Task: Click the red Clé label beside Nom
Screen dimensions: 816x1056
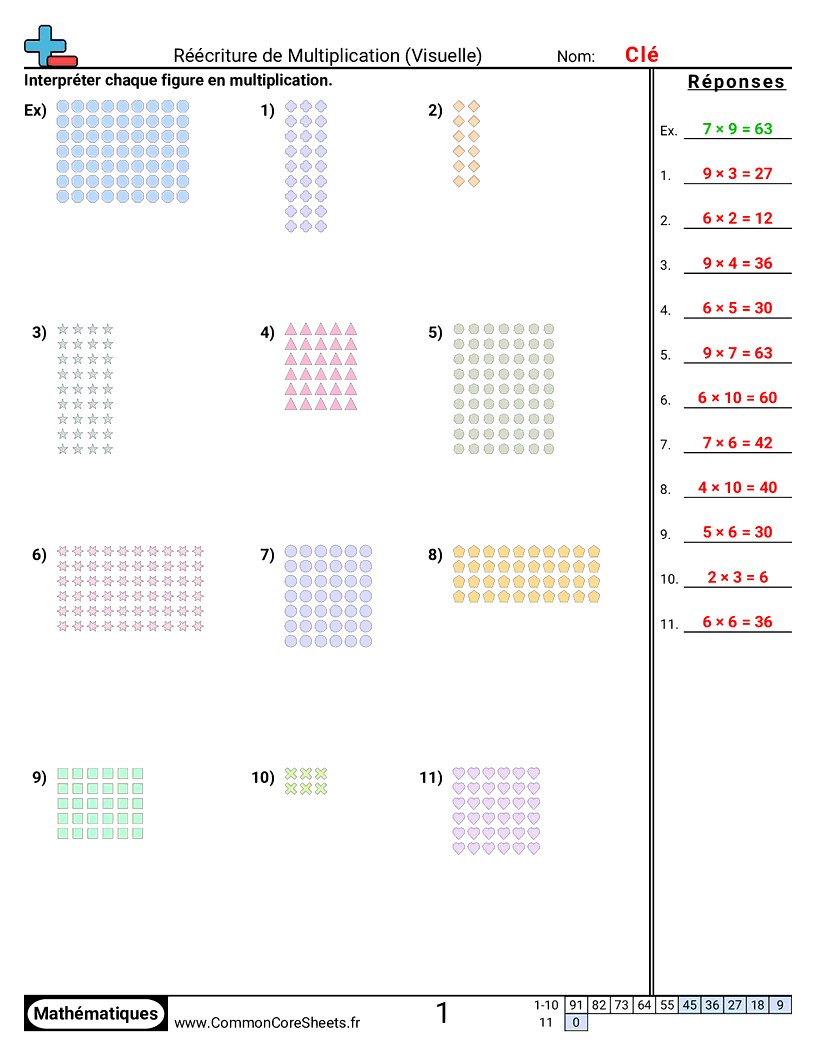Action: pos(642,56)
